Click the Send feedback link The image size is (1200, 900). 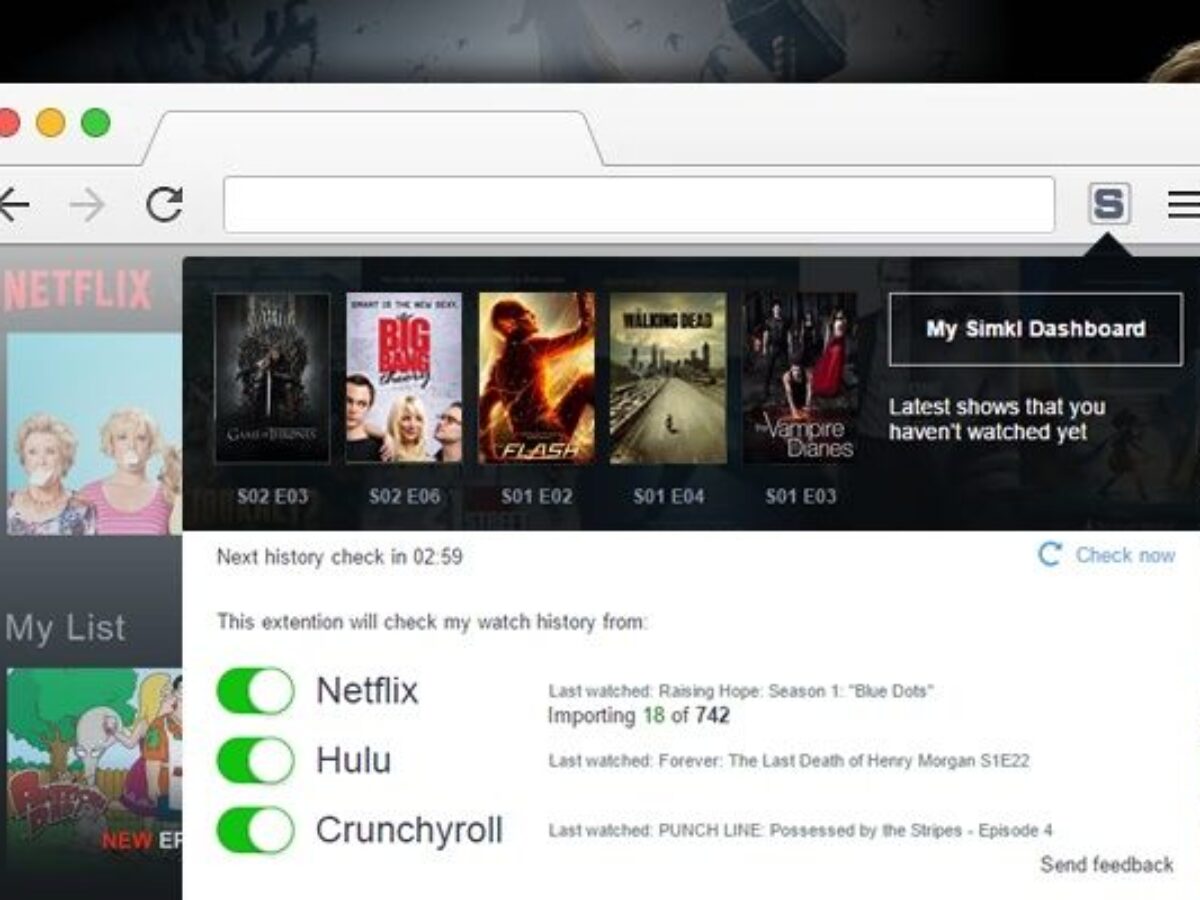coord(1106,865)
